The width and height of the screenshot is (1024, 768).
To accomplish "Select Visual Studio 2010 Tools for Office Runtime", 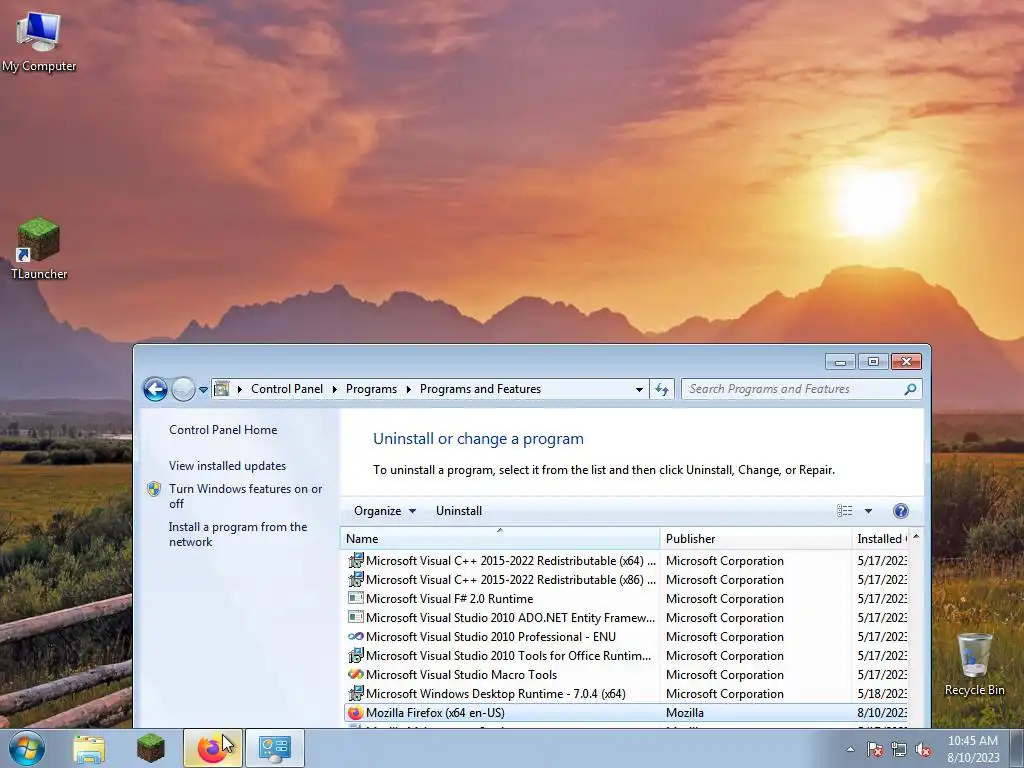I will [x=626, y=656].
